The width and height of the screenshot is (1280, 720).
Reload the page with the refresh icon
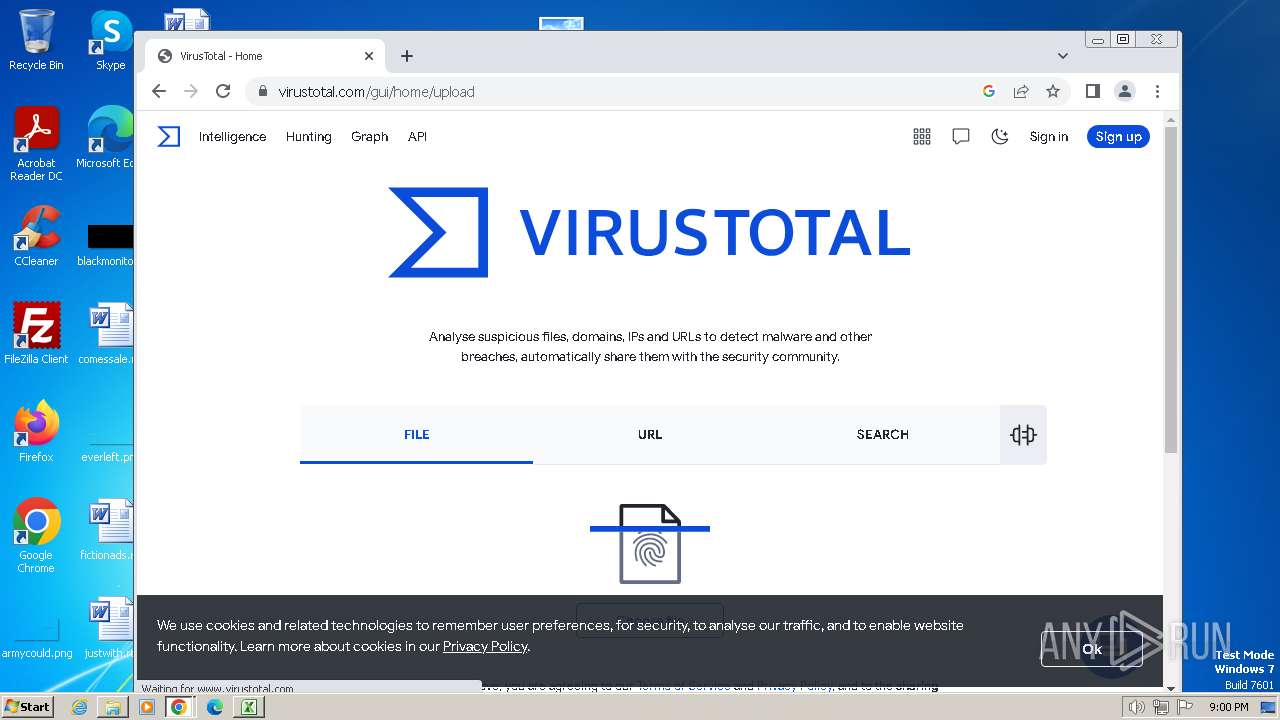223,91
